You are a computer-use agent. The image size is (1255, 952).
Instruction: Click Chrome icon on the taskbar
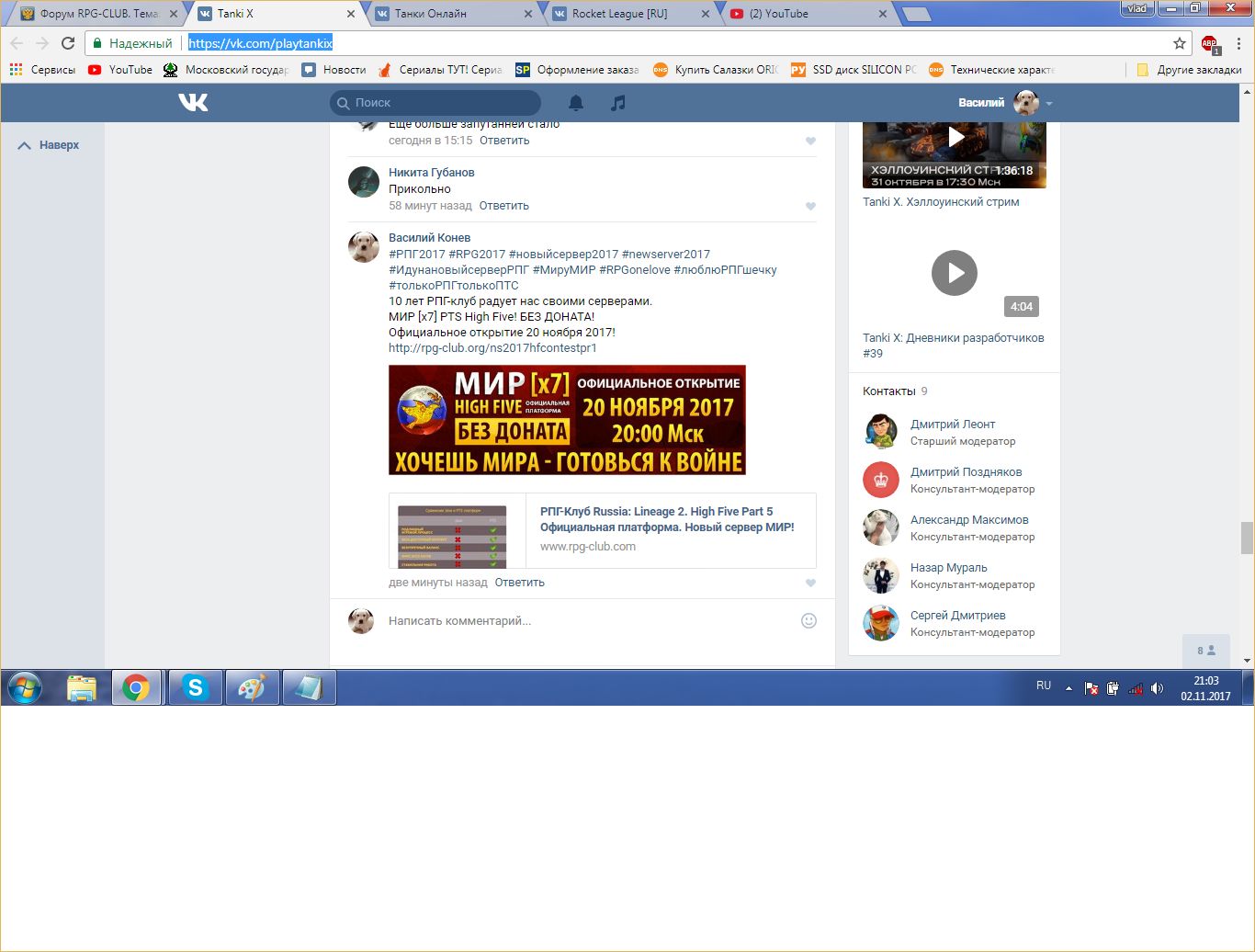136,687
